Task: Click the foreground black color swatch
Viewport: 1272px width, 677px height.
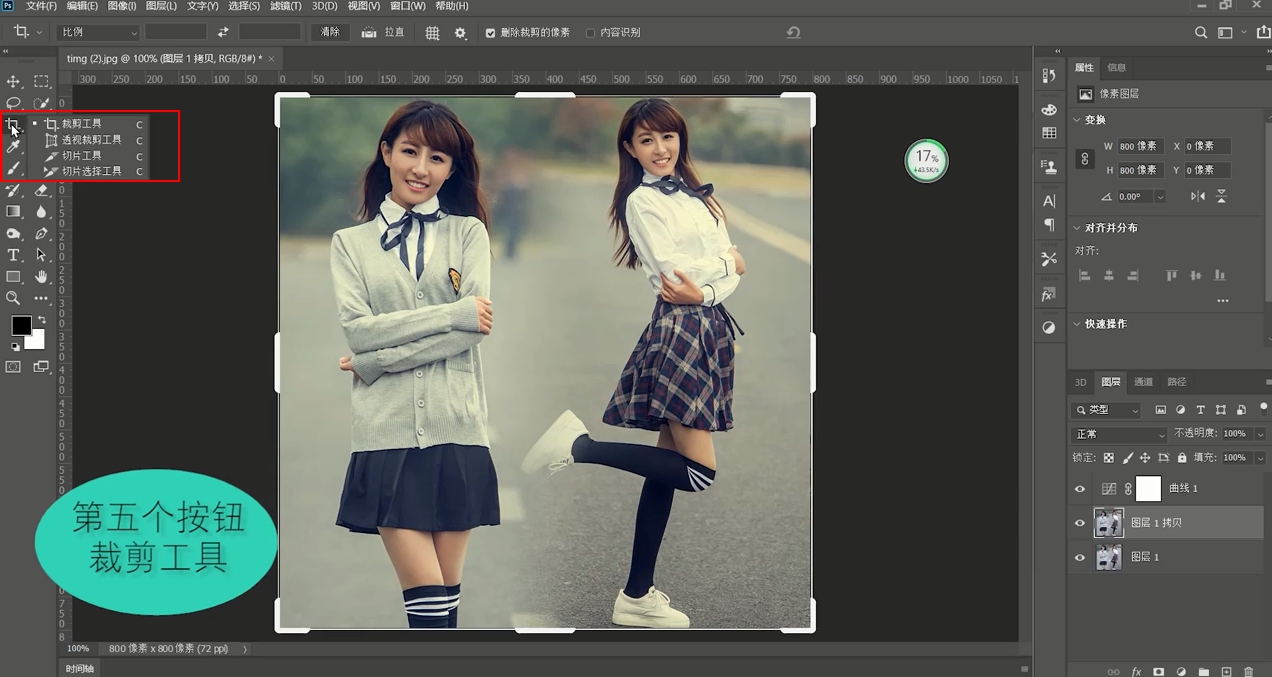Action: tap(21, 325)
